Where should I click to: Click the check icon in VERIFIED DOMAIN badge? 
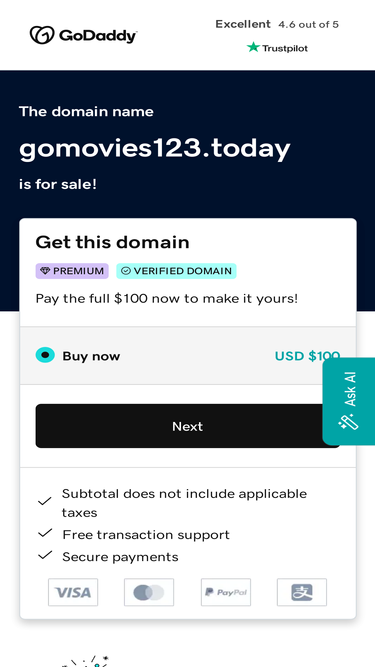click(126, 271)
